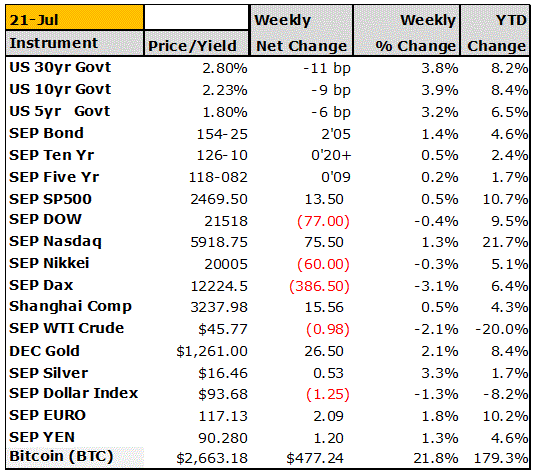This screenshot has height=472, width=533.
Task: Click the 21-Jul date header cell
Action: coord(75,18)
